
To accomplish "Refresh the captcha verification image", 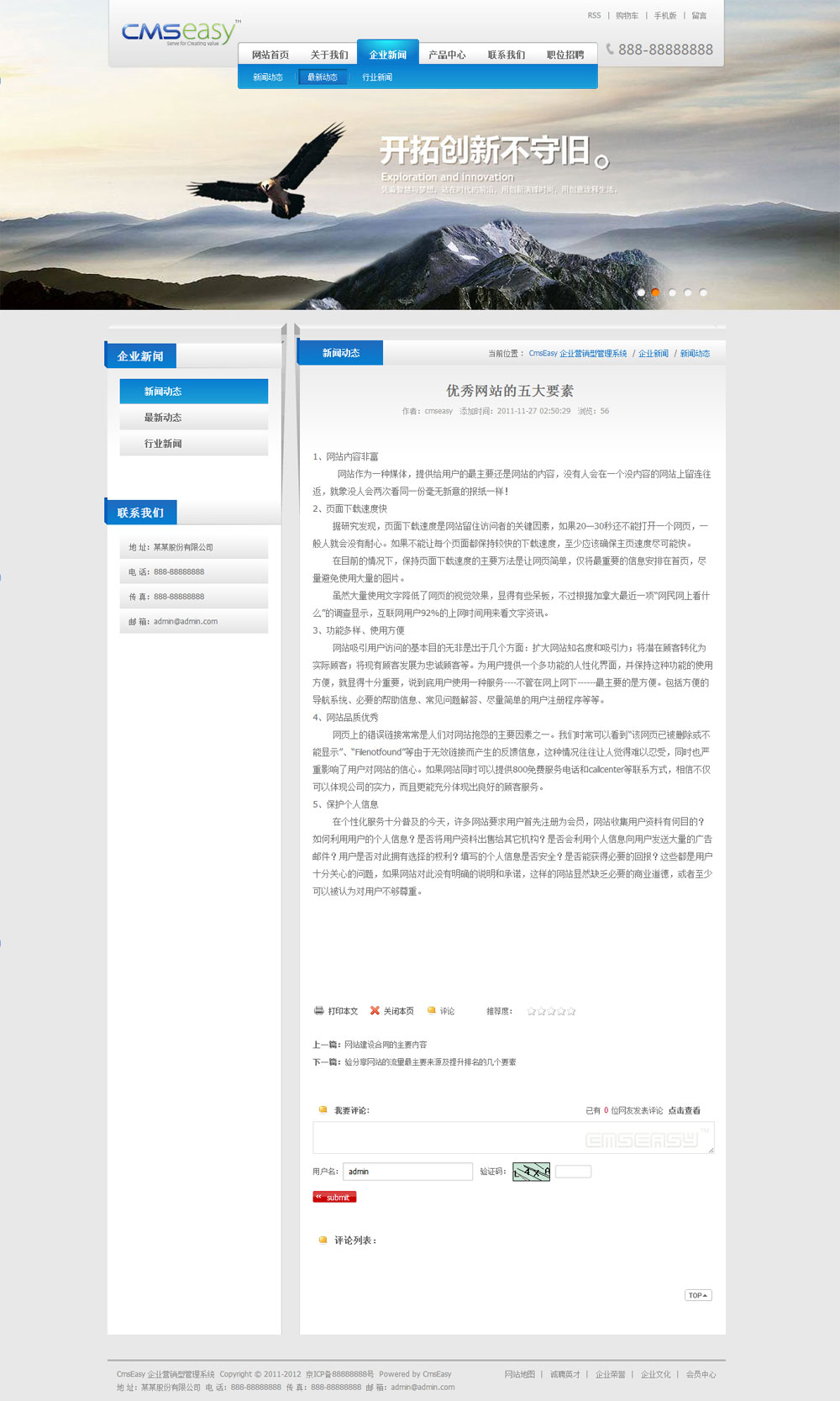I will tap(531, 1172).
